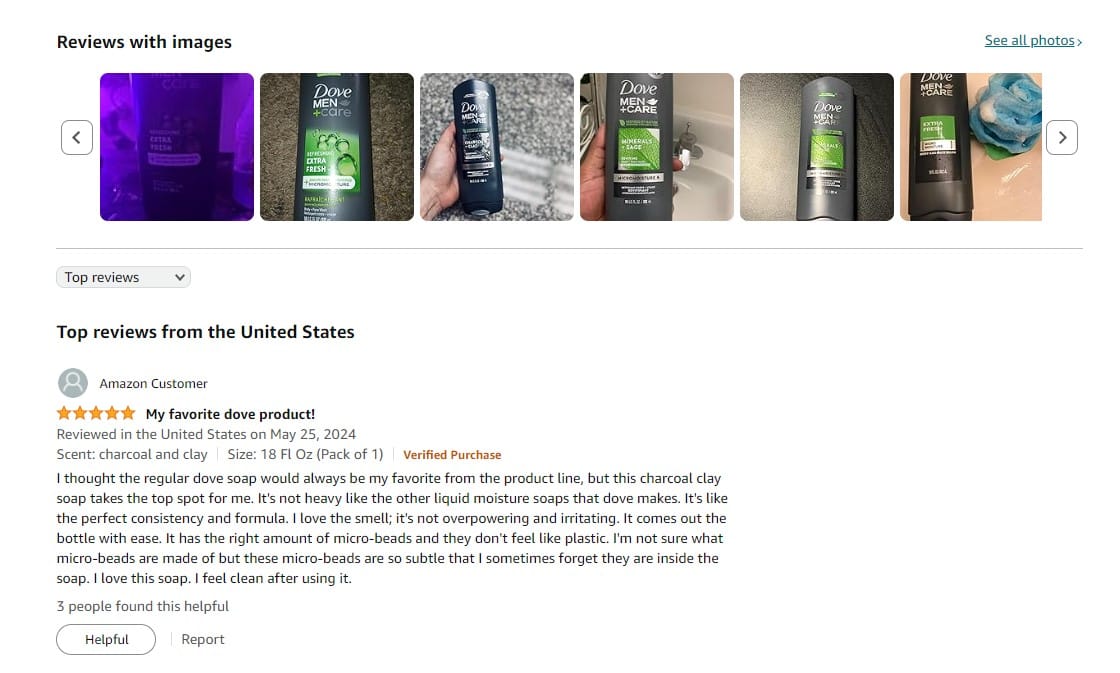The image size is (1120, 673).
Task: View the gray bottle on dark surface photo
Action: click(817, 146)
